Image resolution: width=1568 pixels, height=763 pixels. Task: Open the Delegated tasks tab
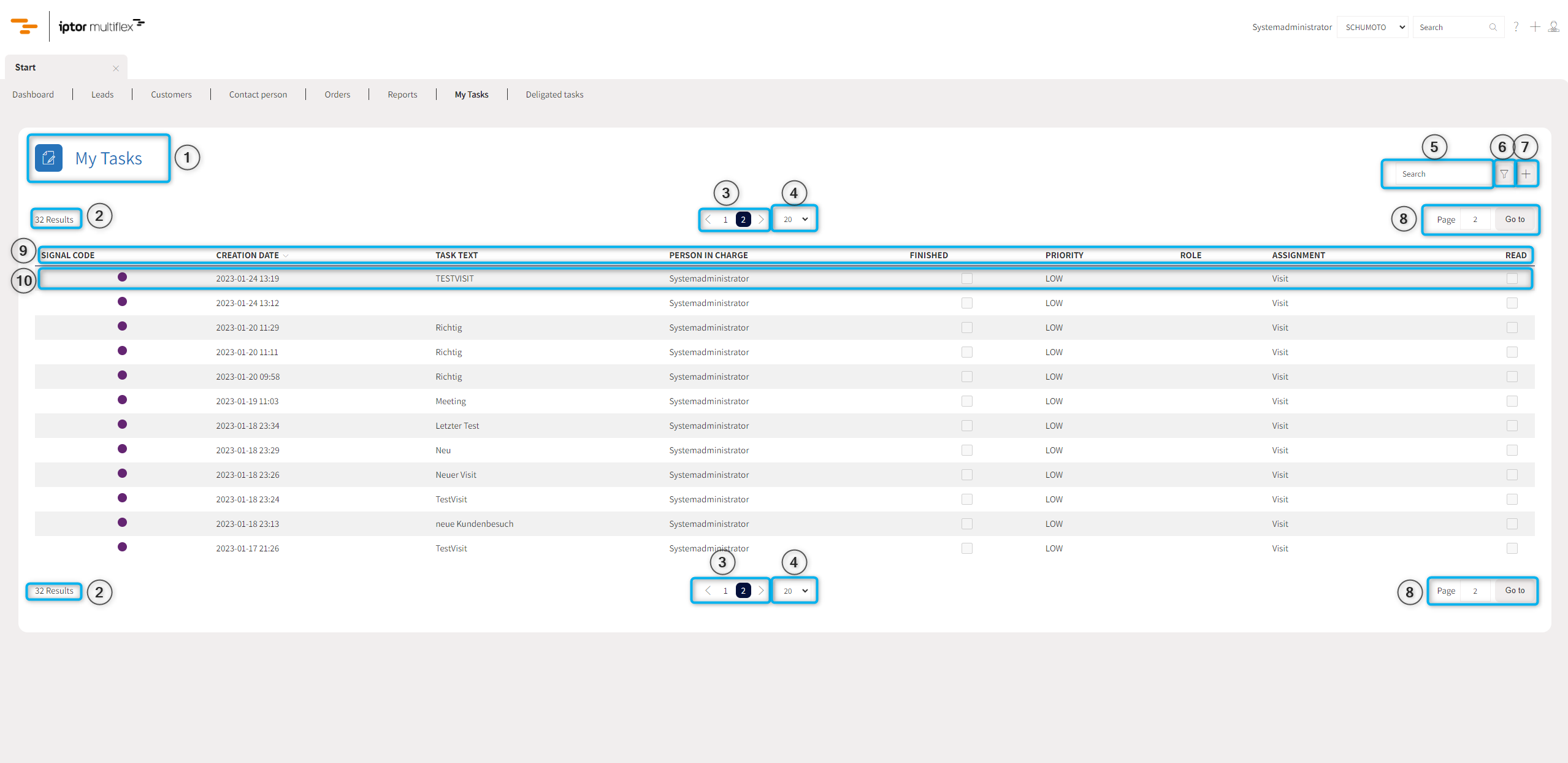[554, 94]
